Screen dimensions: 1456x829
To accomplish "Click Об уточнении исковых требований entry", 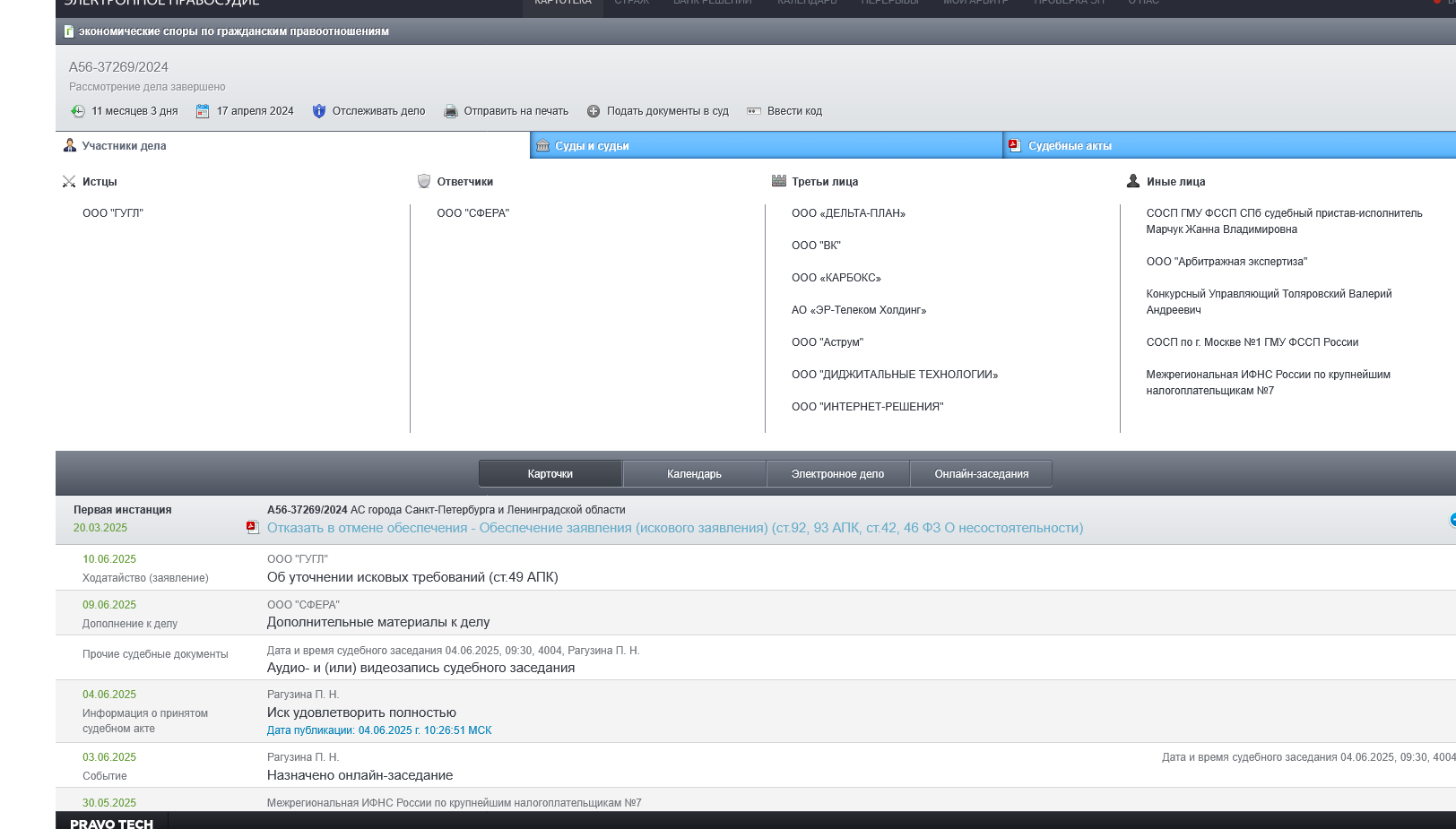I will coord(412,577).
